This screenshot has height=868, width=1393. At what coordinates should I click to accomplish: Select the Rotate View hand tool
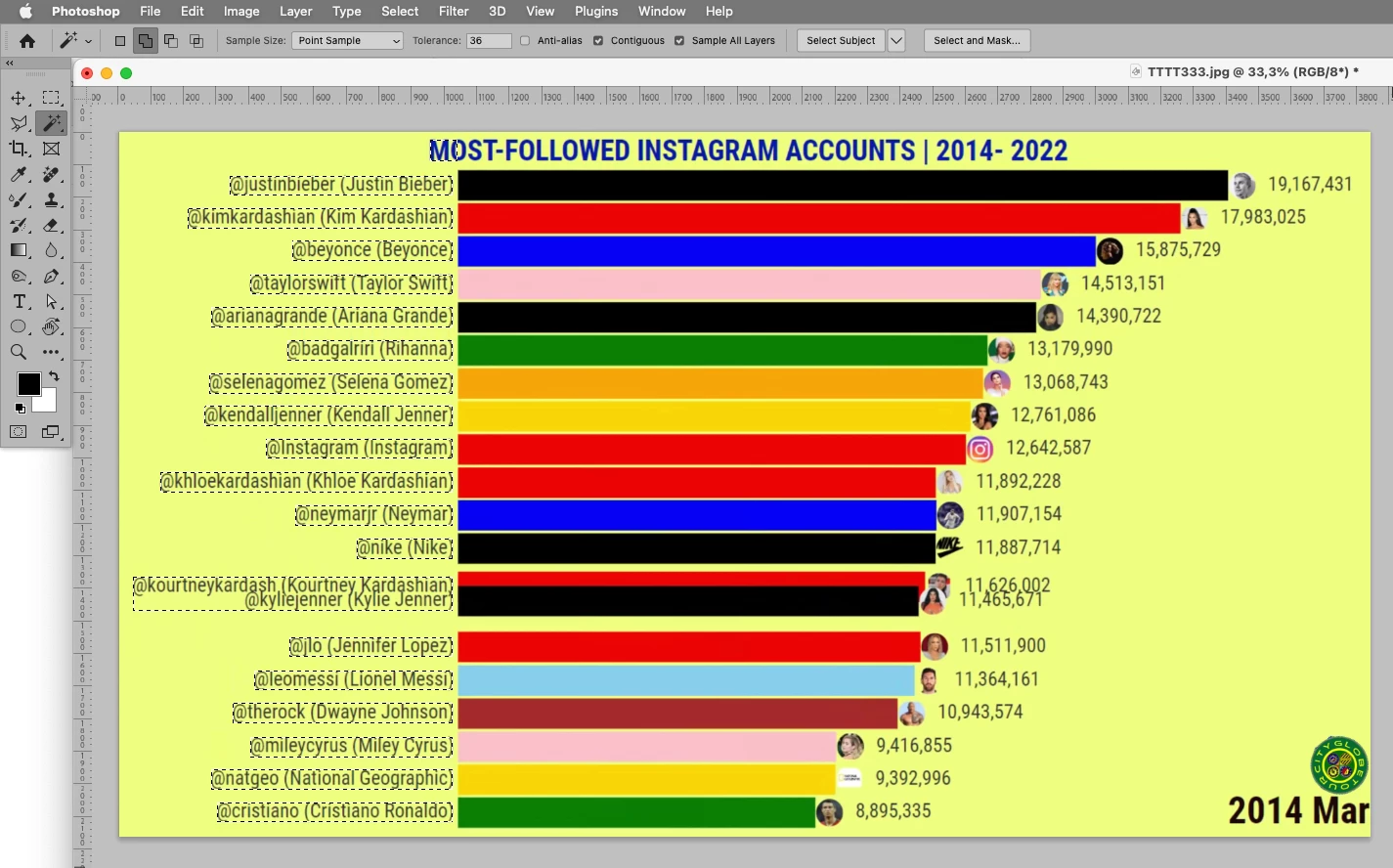point(52,326)
